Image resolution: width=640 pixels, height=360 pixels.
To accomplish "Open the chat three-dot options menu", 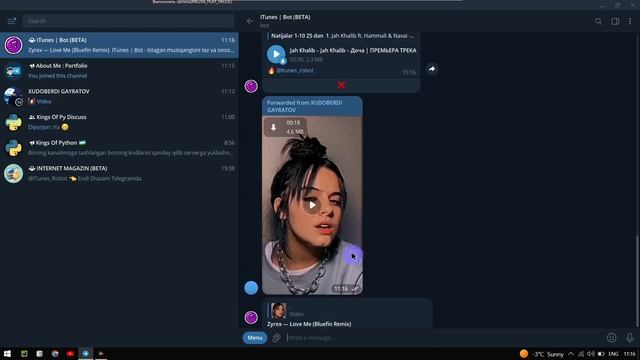I will click(x=630, y=21).
